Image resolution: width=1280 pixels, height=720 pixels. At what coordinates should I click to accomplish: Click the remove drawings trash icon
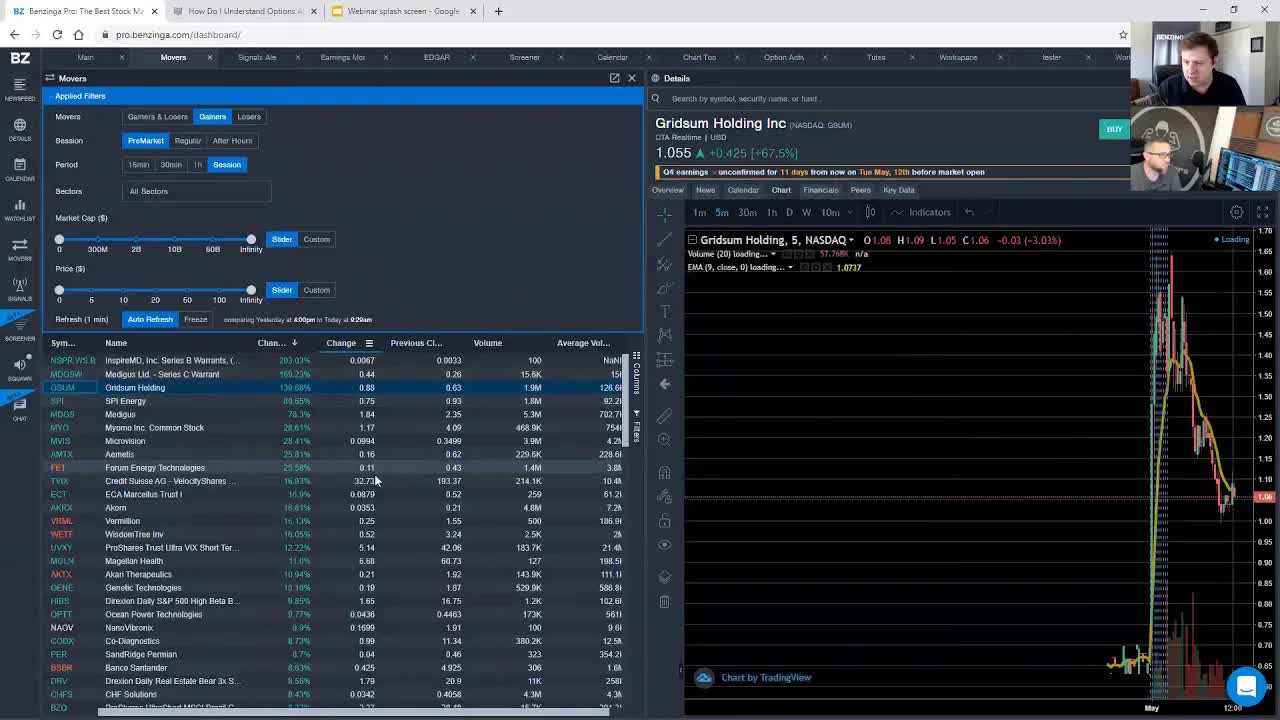coord(664,601)
